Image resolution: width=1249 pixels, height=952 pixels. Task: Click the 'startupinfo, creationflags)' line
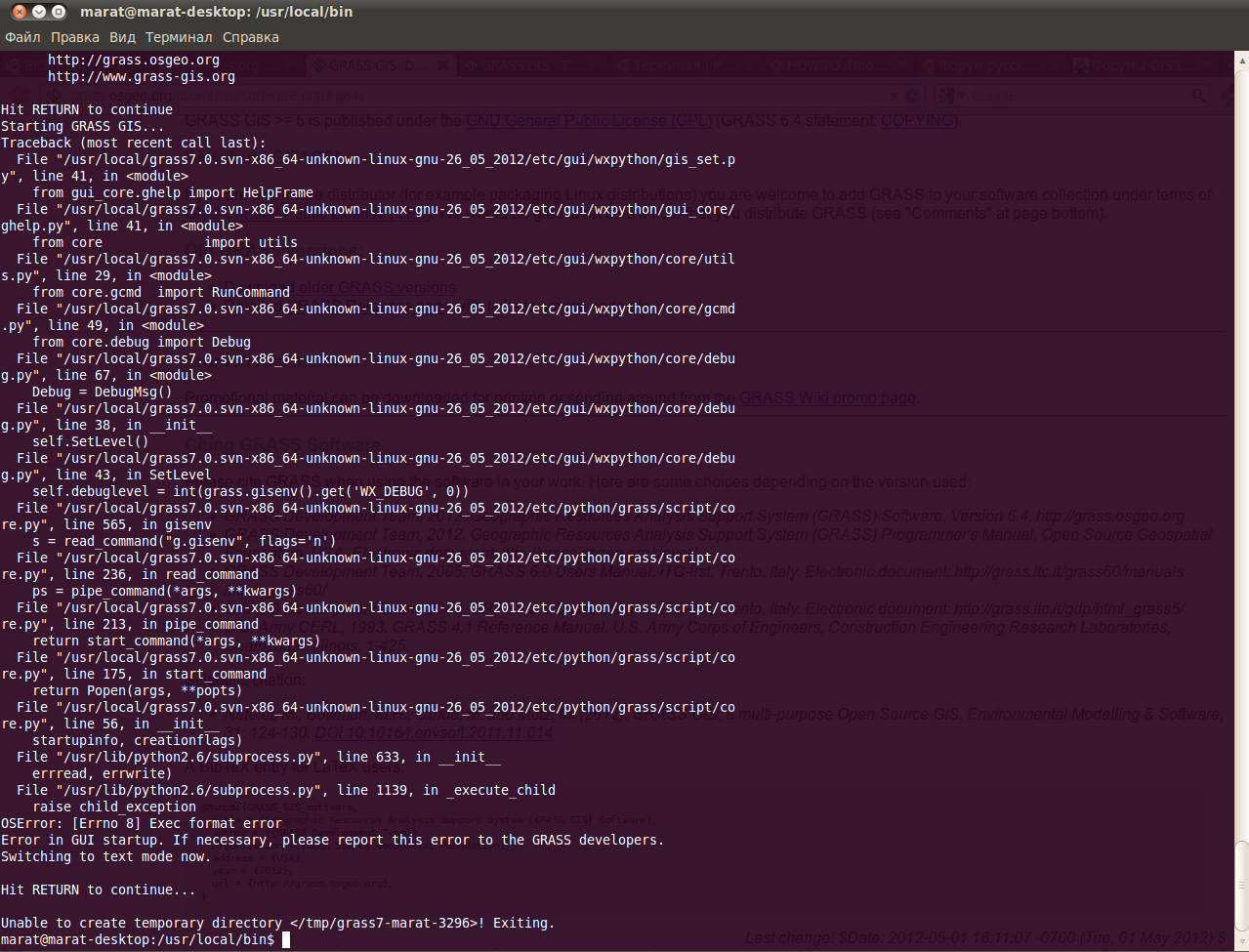tap(138, 740)
